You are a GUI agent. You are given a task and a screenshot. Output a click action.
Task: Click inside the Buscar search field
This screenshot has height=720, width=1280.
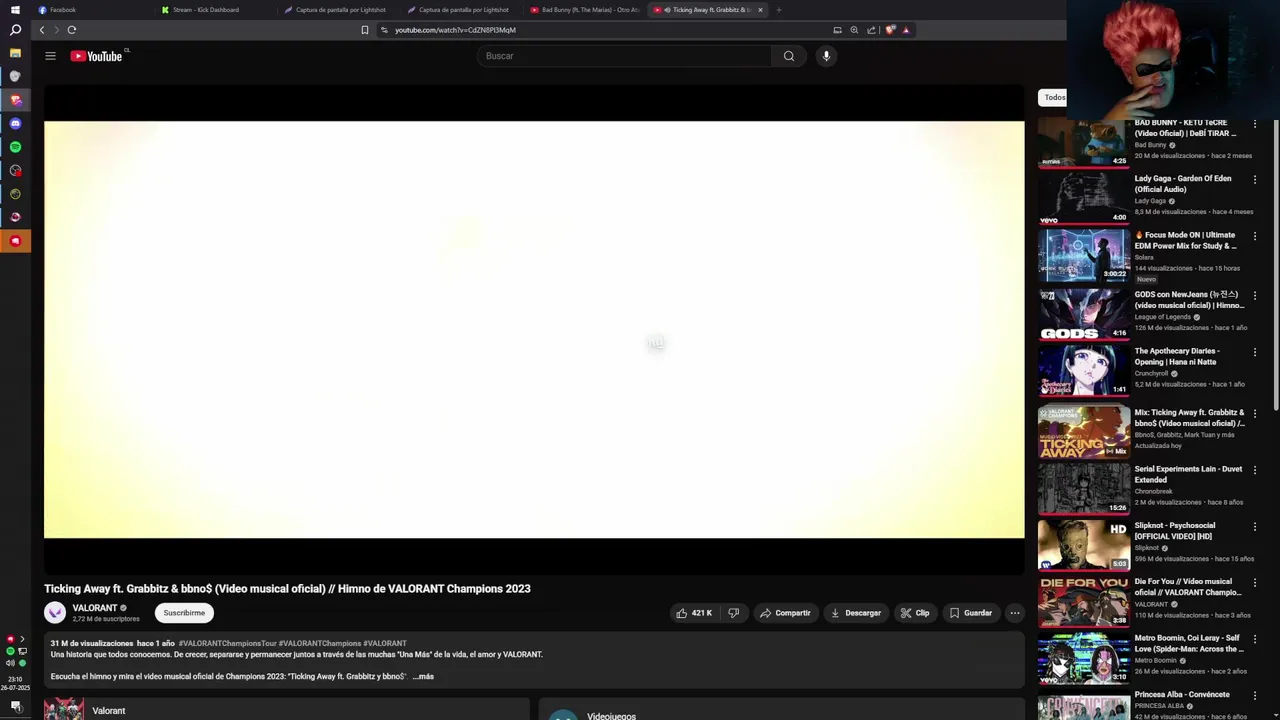(x=625, y=56)
